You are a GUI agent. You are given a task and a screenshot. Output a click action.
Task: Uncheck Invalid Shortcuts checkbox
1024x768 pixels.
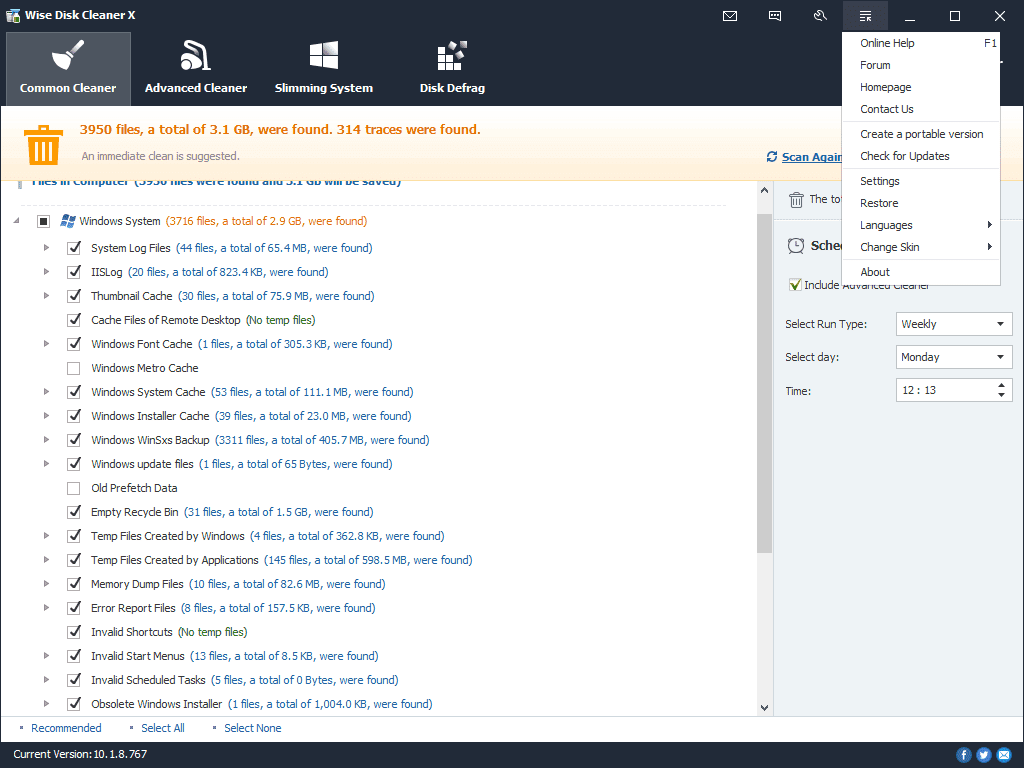click(x=74, y=632)
